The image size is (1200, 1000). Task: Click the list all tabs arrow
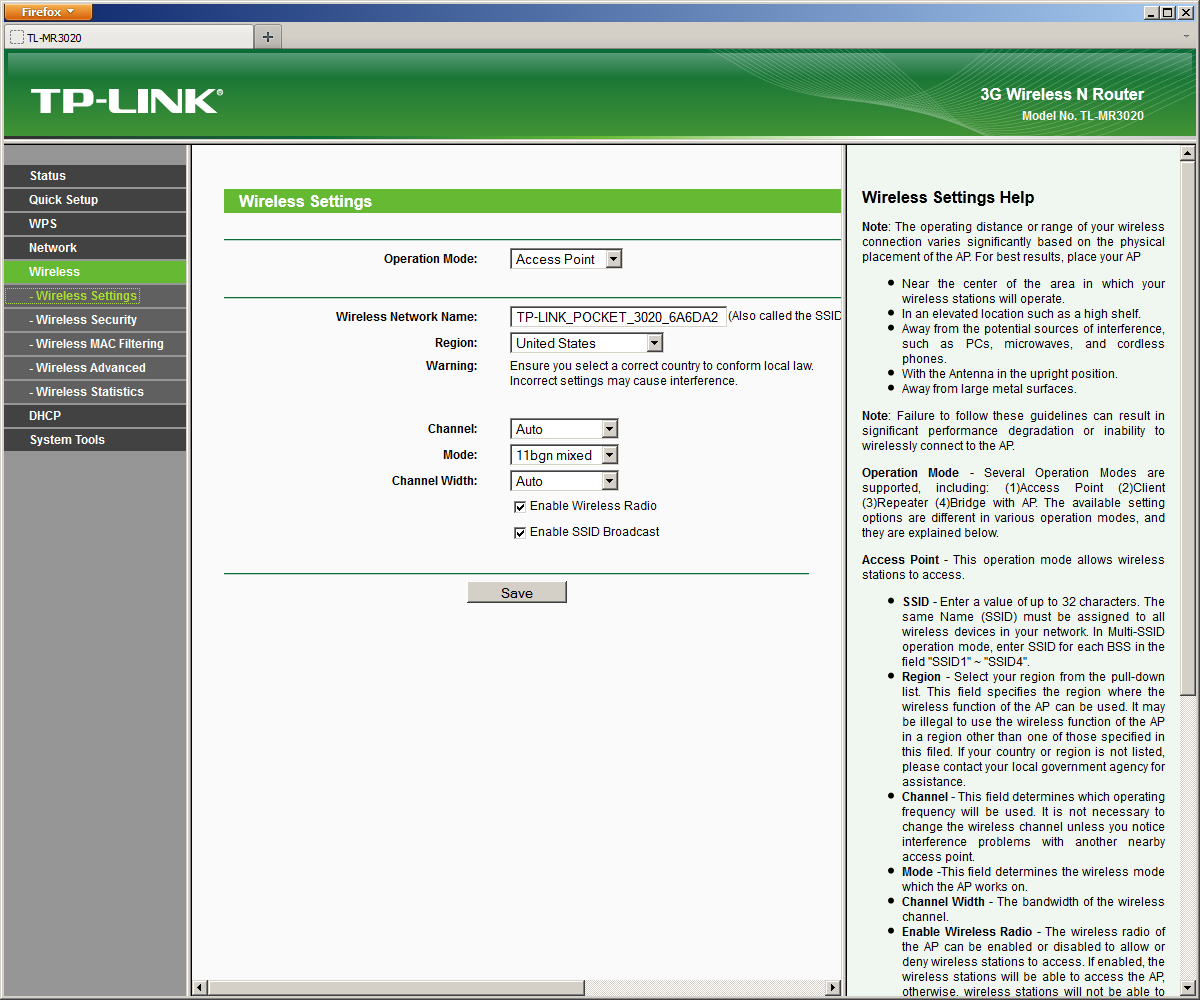click(x=1186, y=36)
